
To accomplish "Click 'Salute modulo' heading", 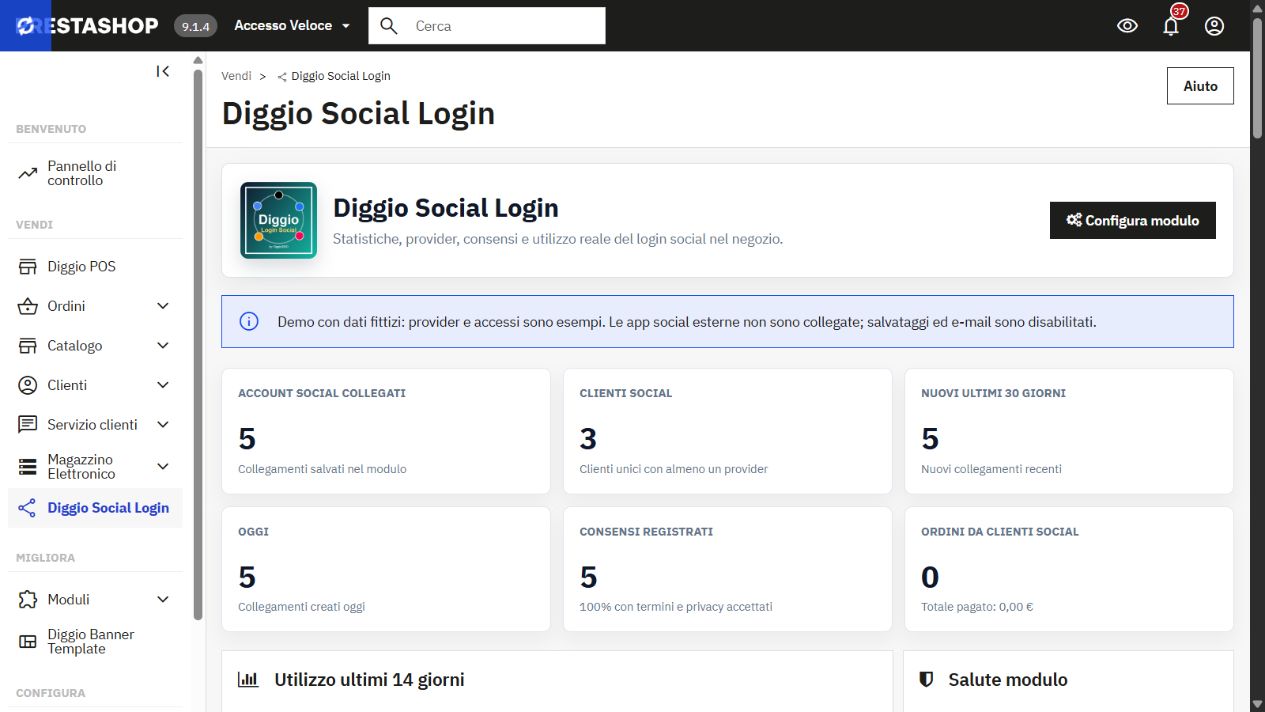I will pyautogui.click(x=1008, y=680).
